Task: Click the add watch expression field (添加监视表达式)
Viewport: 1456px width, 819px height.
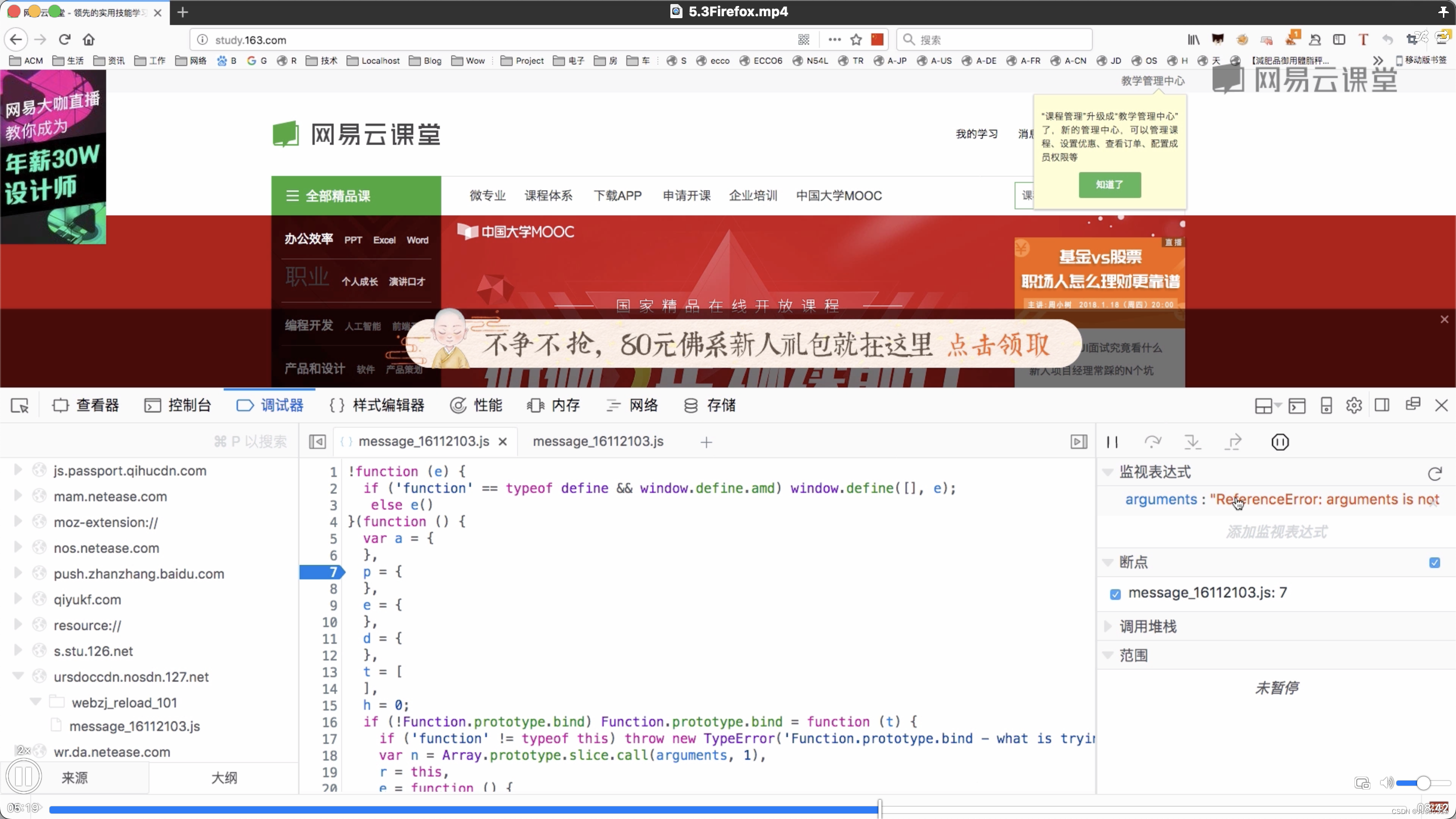Action: [1276, 532]
